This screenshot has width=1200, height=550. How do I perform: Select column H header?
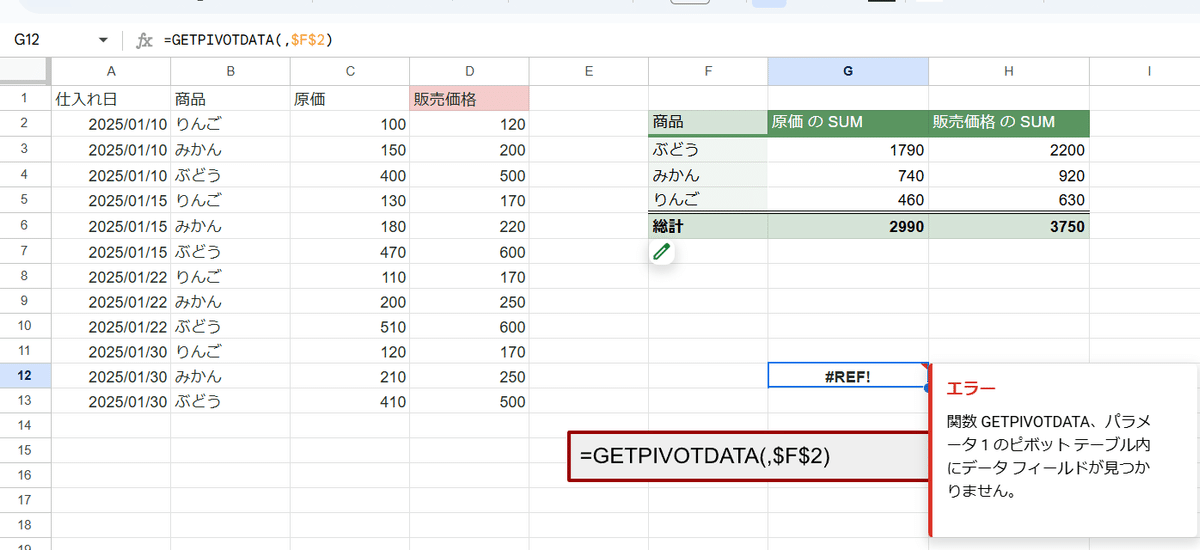click(x=1009, y=71)
